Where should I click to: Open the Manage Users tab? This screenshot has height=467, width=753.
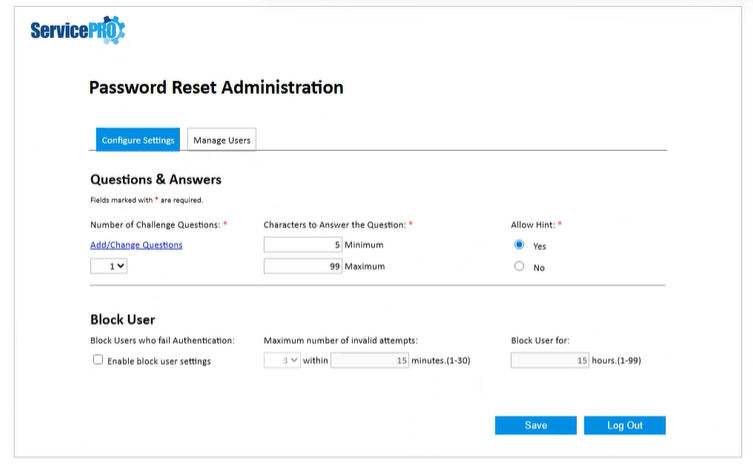(222, 140)
